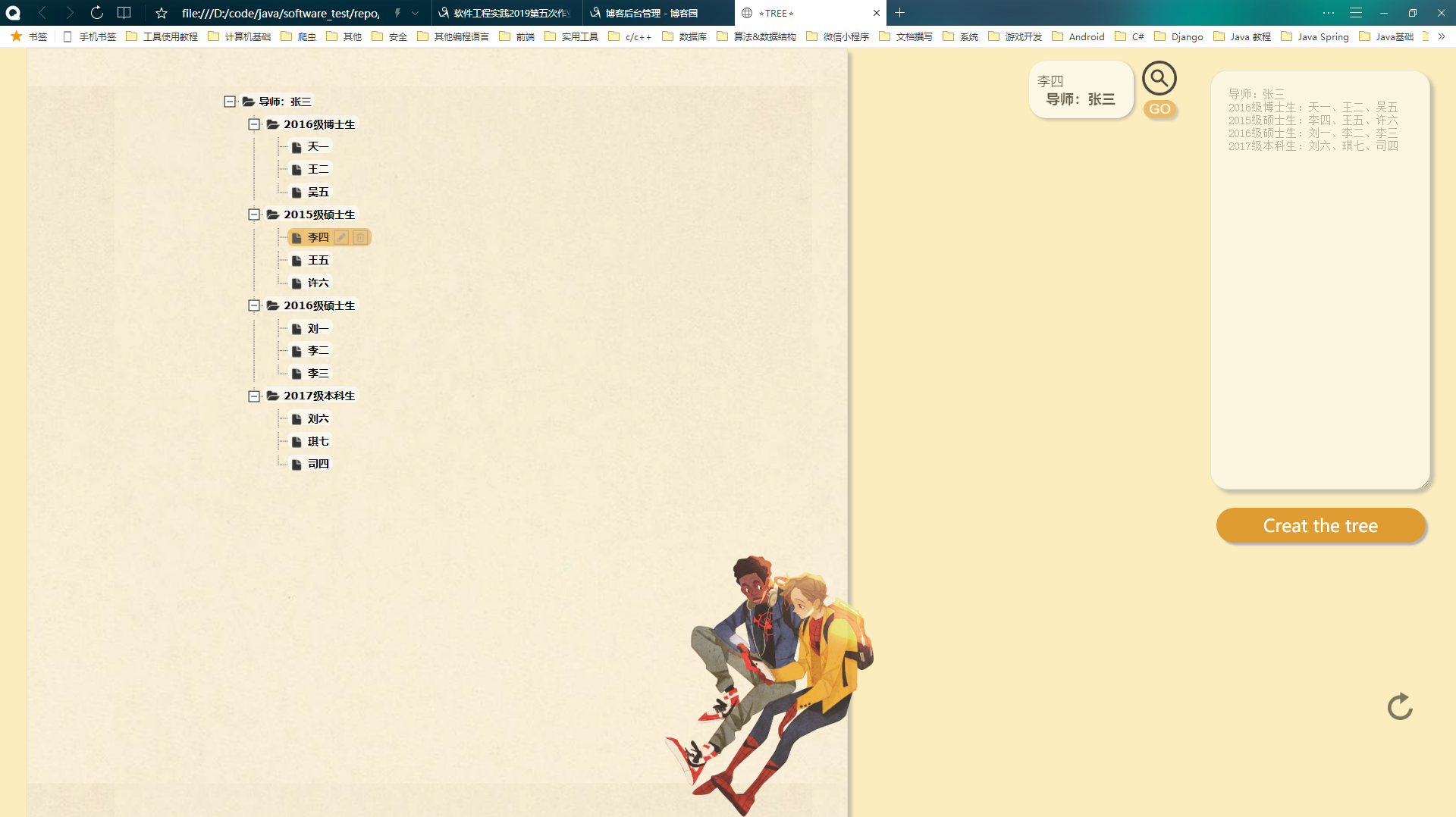Collapse the 2017级本科生 branch

click(x=254, y=396)
